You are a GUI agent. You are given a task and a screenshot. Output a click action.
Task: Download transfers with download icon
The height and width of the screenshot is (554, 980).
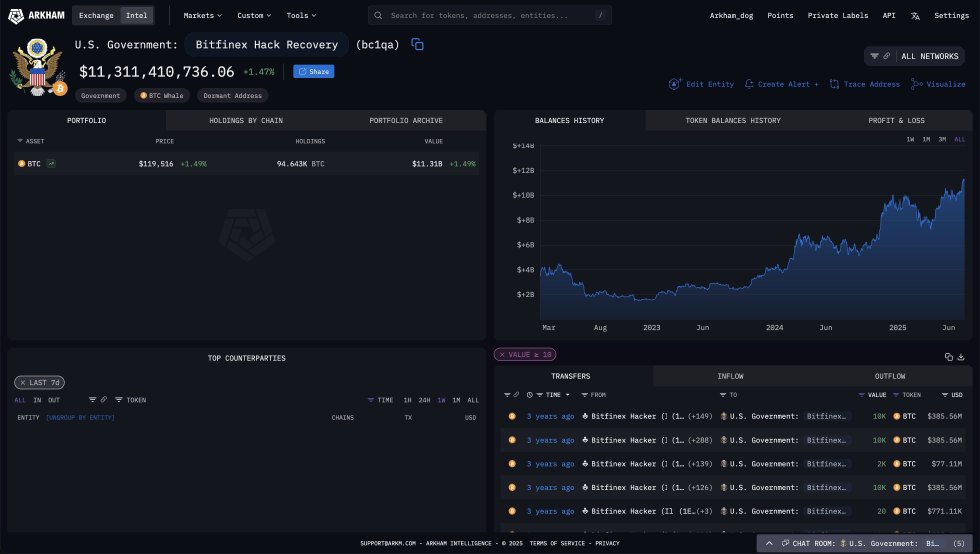961,357
